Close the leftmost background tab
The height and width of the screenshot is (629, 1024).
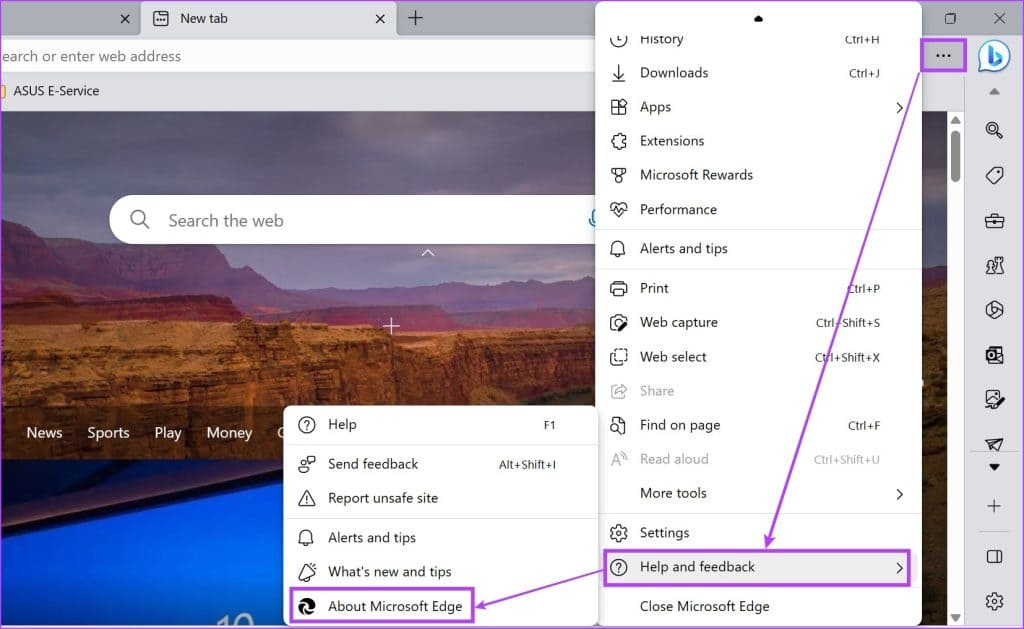pyautogui.click(x=125, y=19)
